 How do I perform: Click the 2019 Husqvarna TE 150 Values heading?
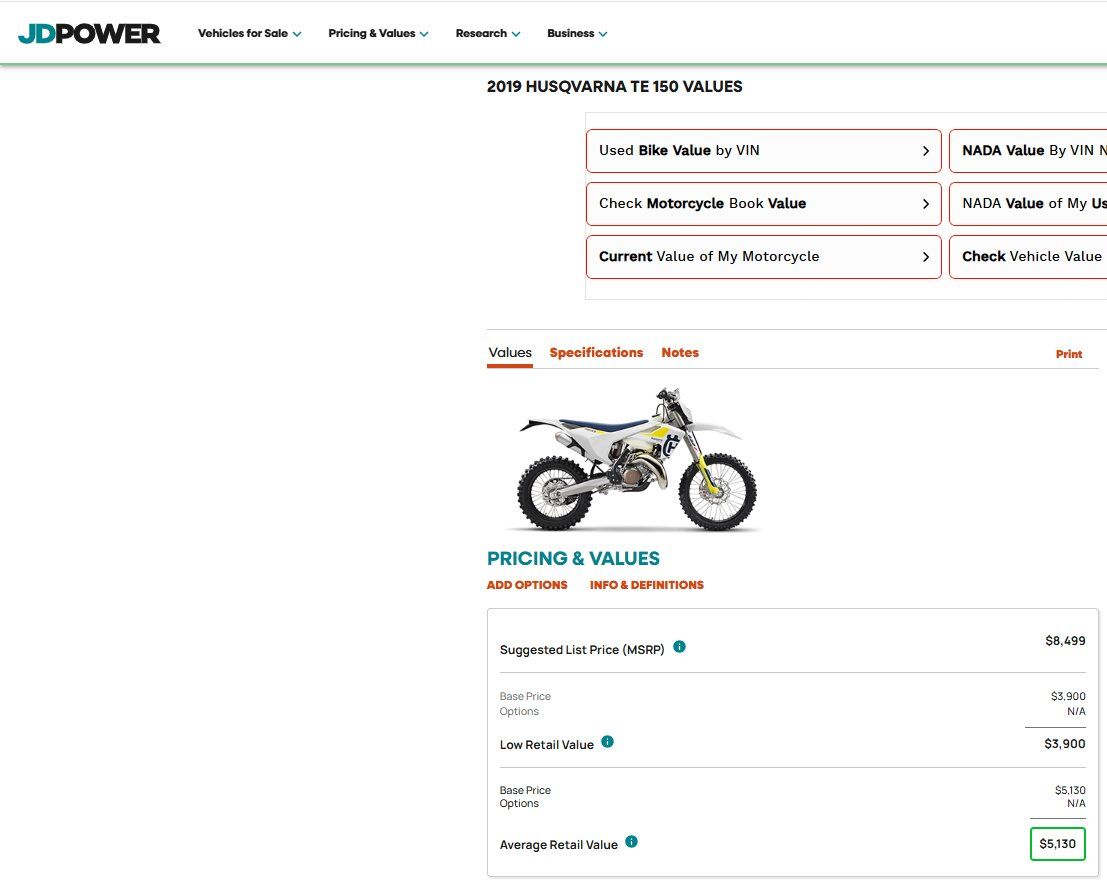coord(614,87)
